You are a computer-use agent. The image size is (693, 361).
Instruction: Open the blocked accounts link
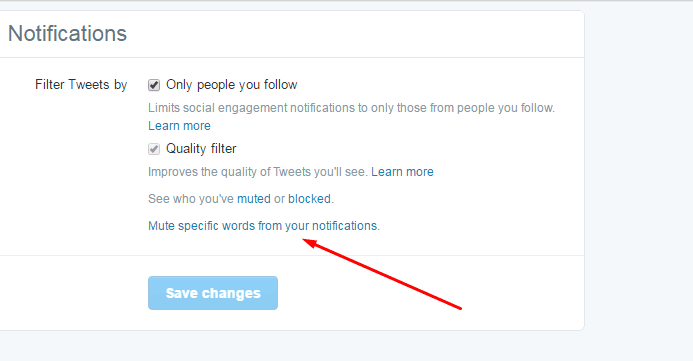pos(309,199)
